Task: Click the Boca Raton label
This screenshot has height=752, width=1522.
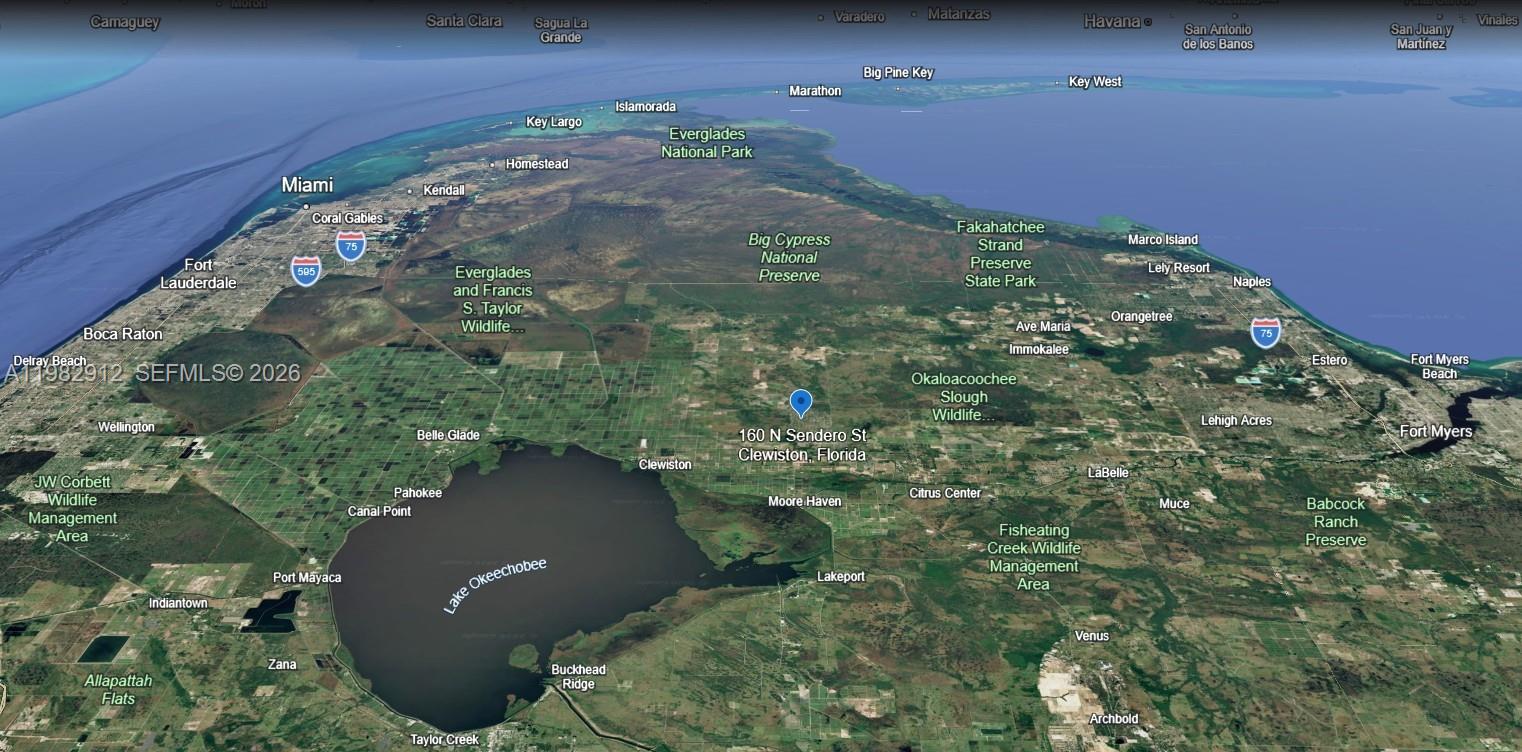Action: pyautogui.click(x=122, y=334)
